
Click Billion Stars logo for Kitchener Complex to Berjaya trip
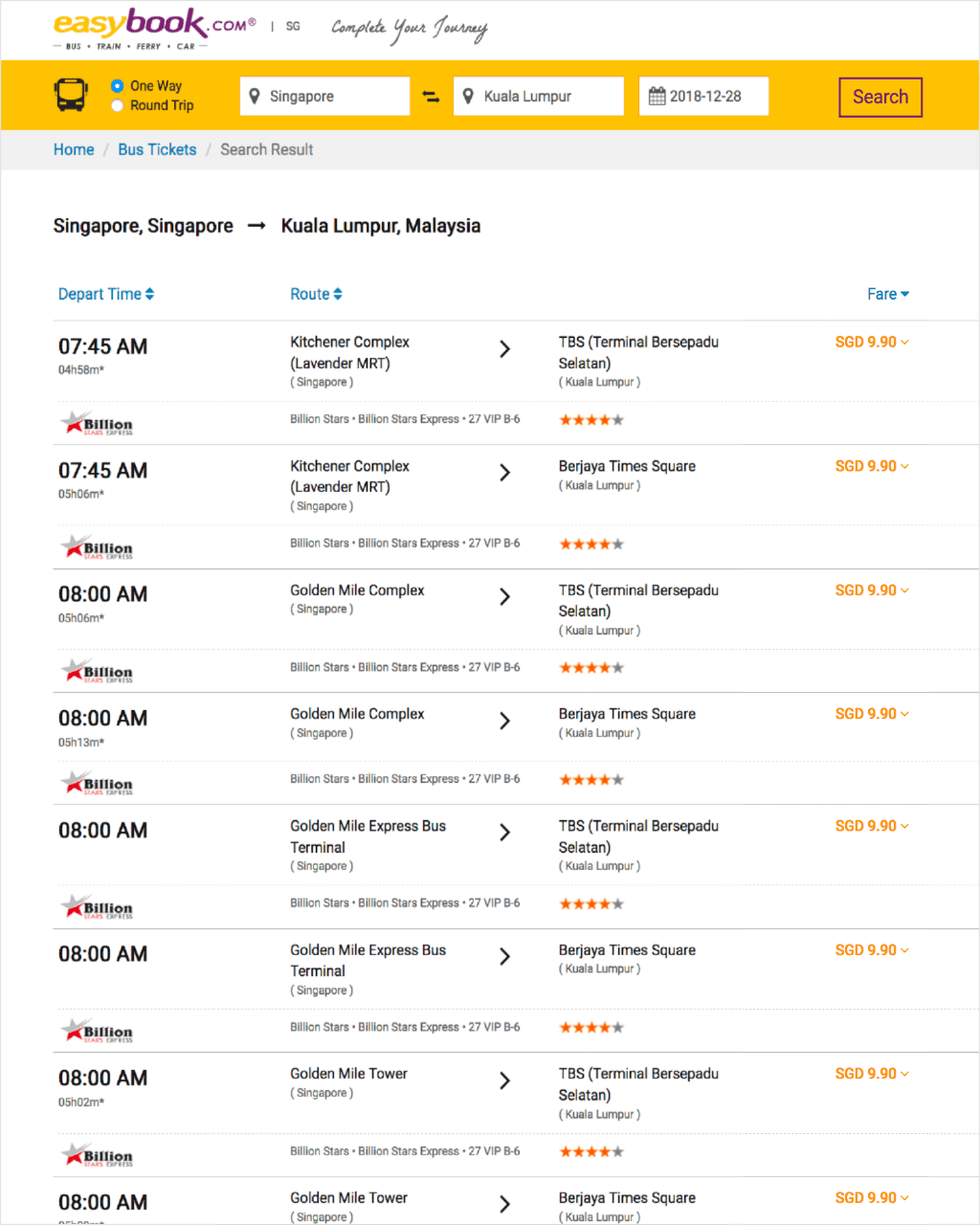(97, 547)
